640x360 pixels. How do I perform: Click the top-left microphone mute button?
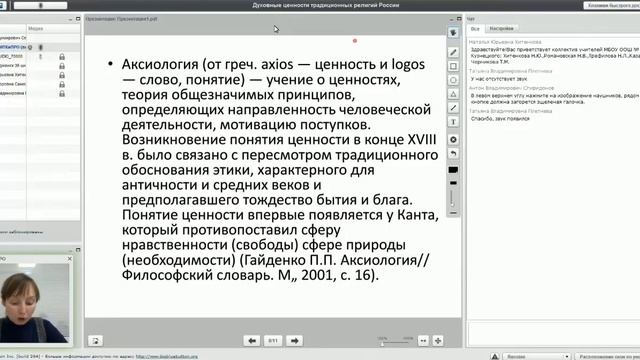(40, 5)
